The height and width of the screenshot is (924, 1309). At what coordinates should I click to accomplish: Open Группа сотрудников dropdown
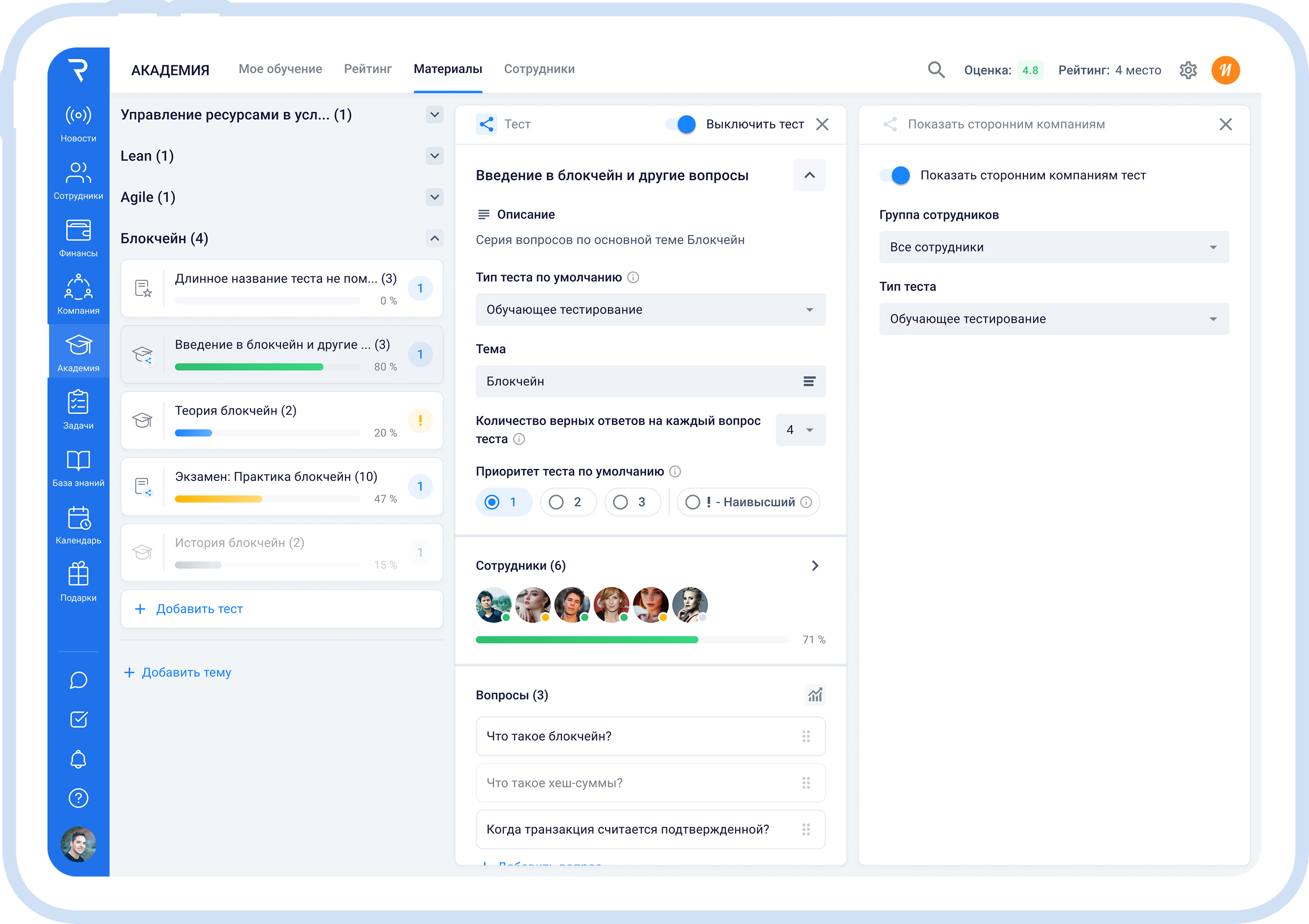[x=1053, y=246]
